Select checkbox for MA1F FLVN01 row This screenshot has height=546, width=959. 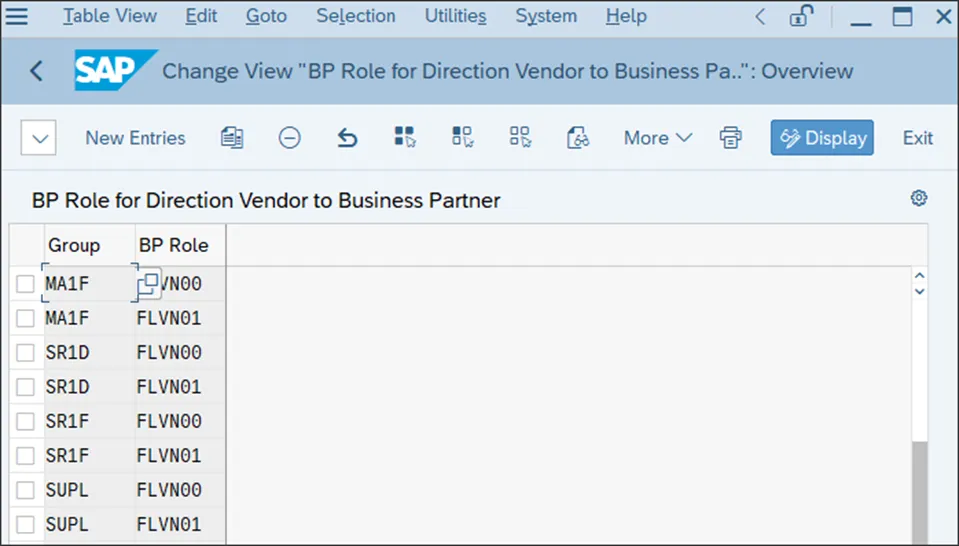click(x=25, y=318)
